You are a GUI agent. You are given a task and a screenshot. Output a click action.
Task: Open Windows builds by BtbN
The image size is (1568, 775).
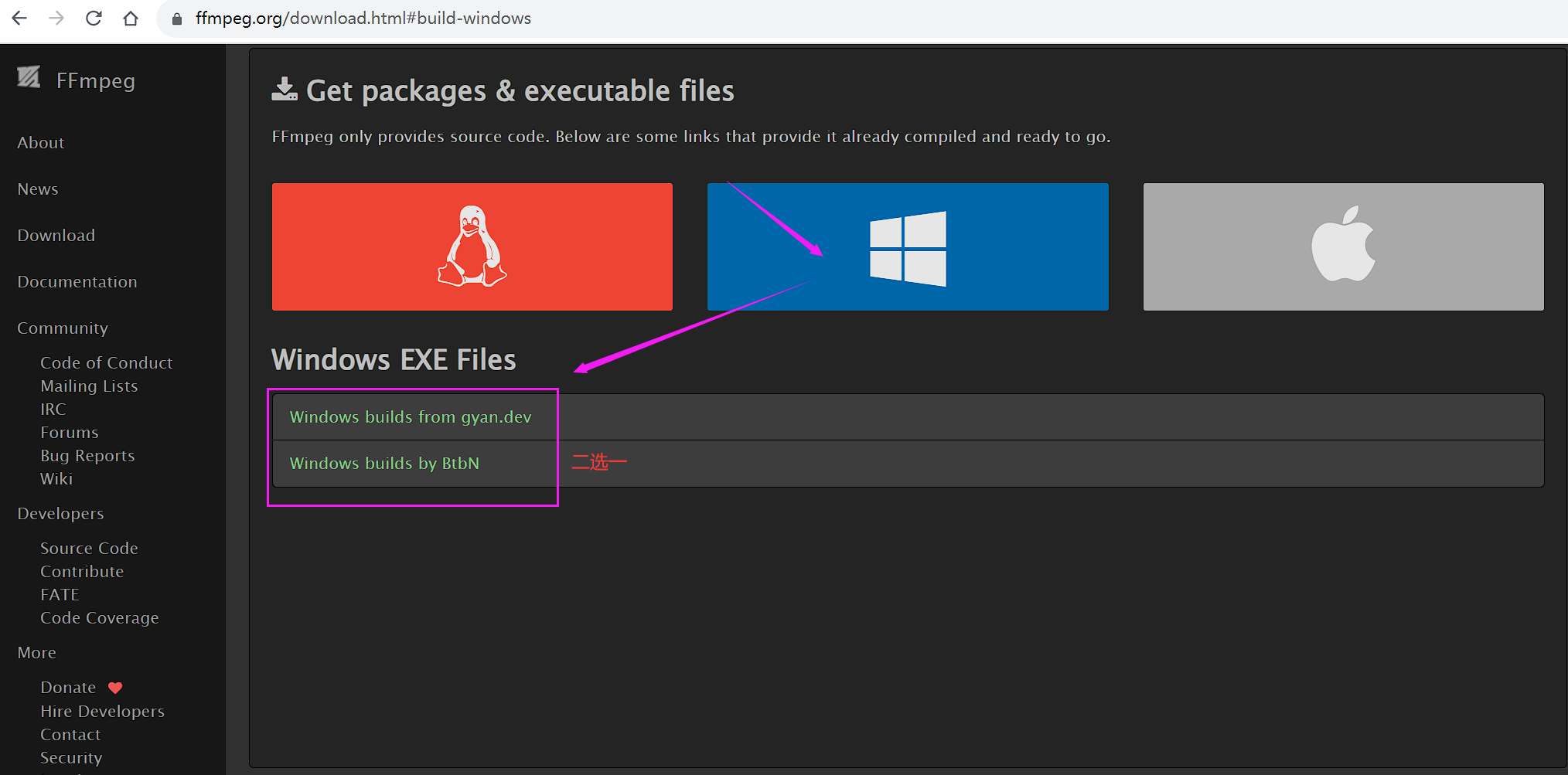pyautogui.click(x=384, y=464)
